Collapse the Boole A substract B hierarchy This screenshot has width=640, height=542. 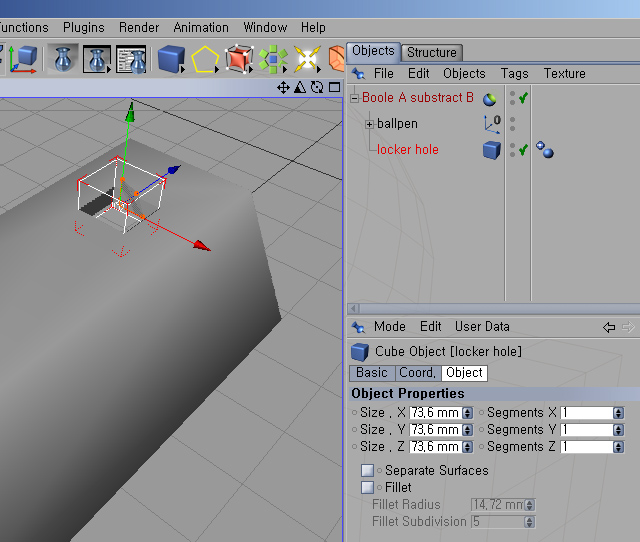point(354,98)
